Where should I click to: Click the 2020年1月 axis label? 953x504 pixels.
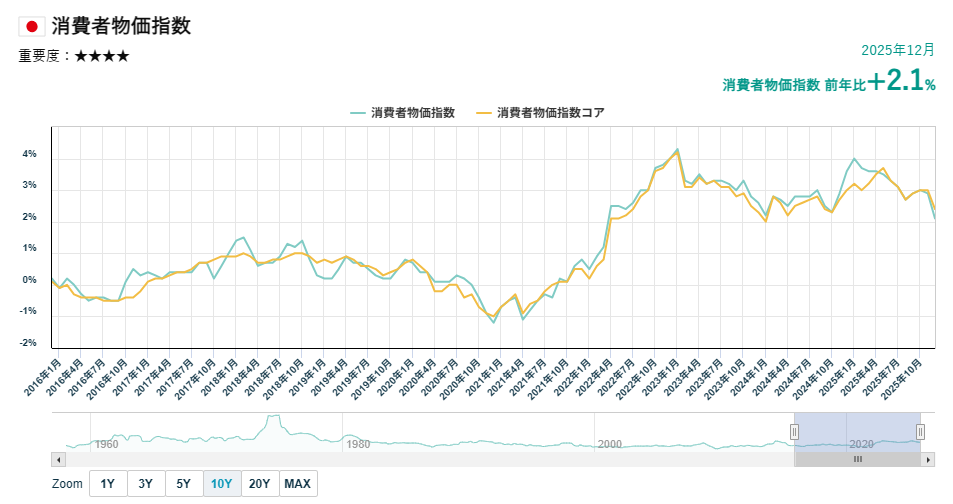click(396, 378)
